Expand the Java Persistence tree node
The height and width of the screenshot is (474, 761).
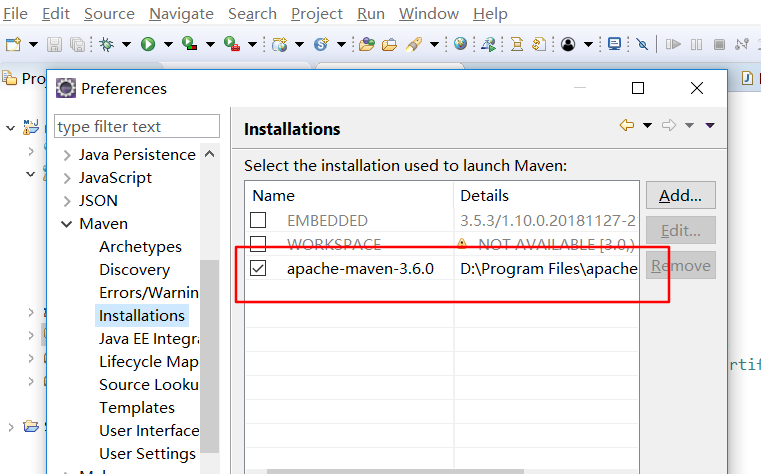[67, 155]
